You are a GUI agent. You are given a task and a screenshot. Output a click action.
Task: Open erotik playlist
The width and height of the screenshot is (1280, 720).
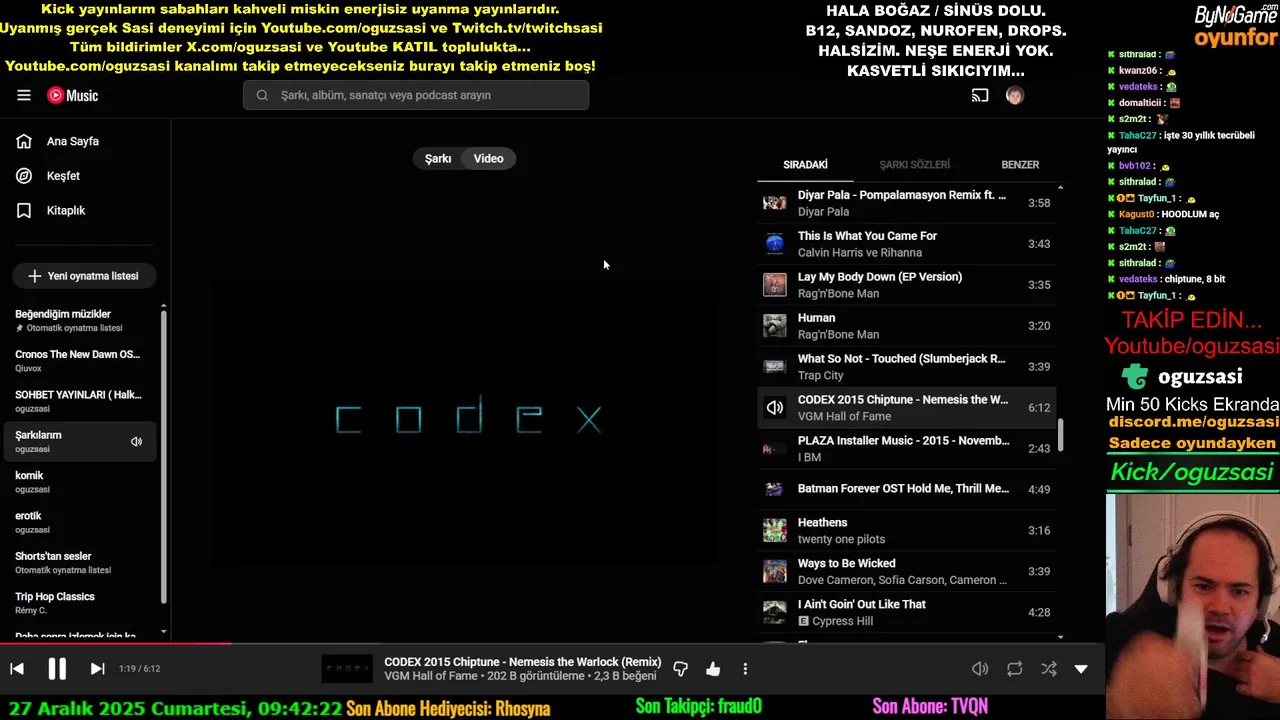click(x=80, y=522)
